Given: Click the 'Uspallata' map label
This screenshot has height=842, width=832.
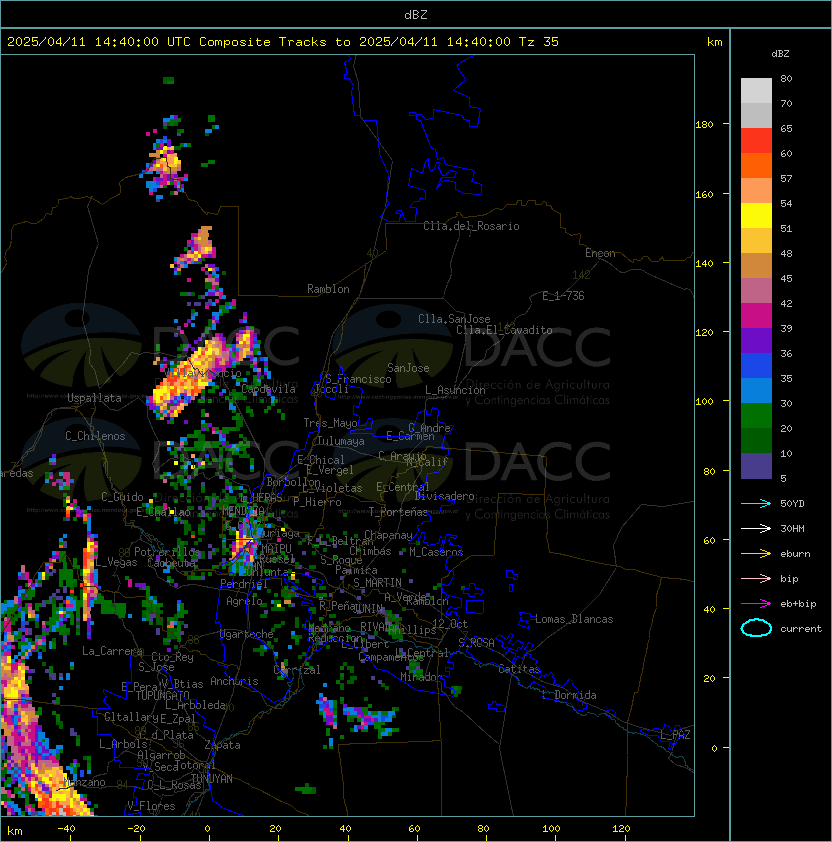Looking at the screenshot, I should click(94, 398).
